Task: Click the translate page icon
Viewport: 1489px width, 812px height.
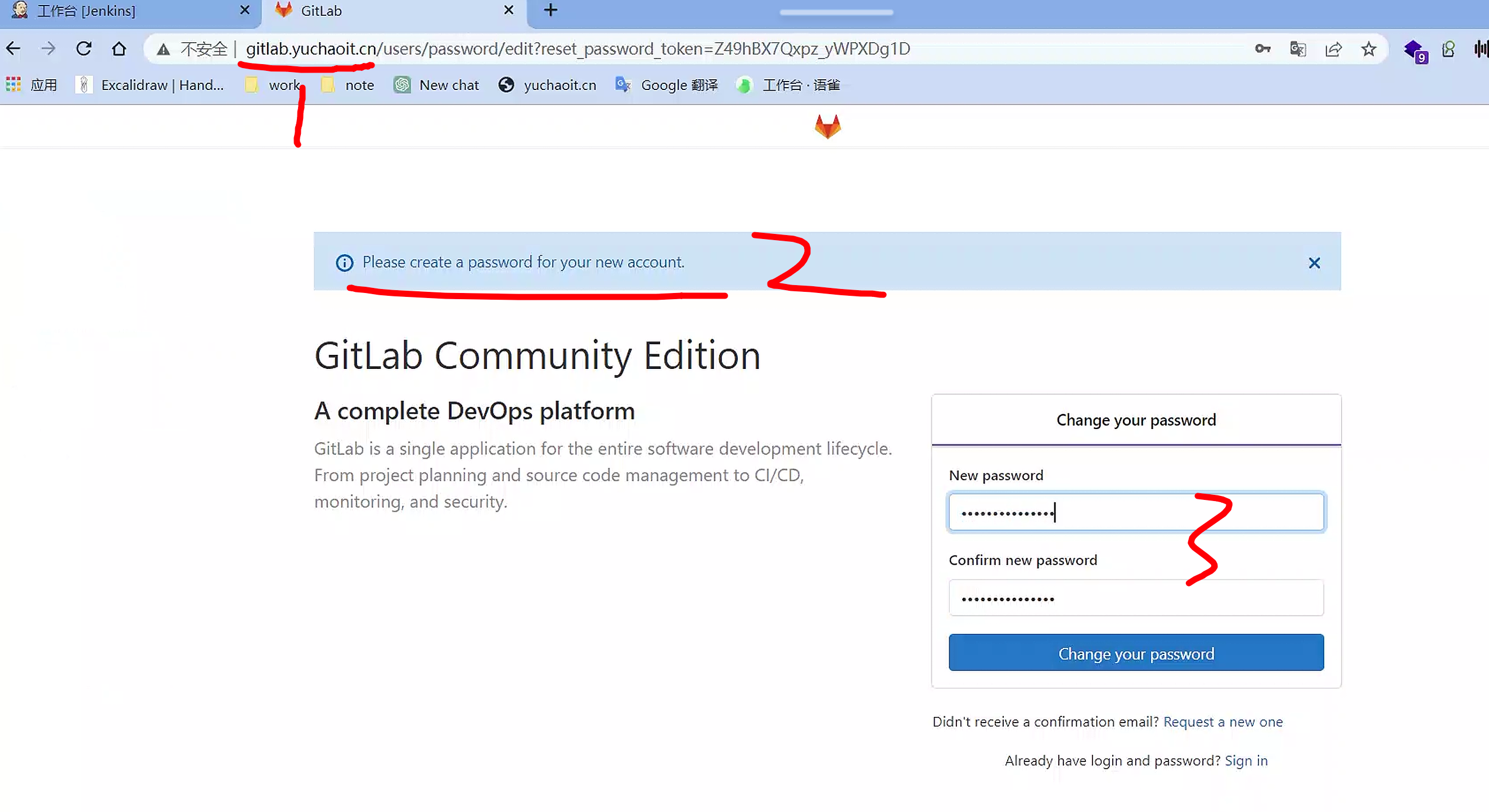Action: [1298, 49]
